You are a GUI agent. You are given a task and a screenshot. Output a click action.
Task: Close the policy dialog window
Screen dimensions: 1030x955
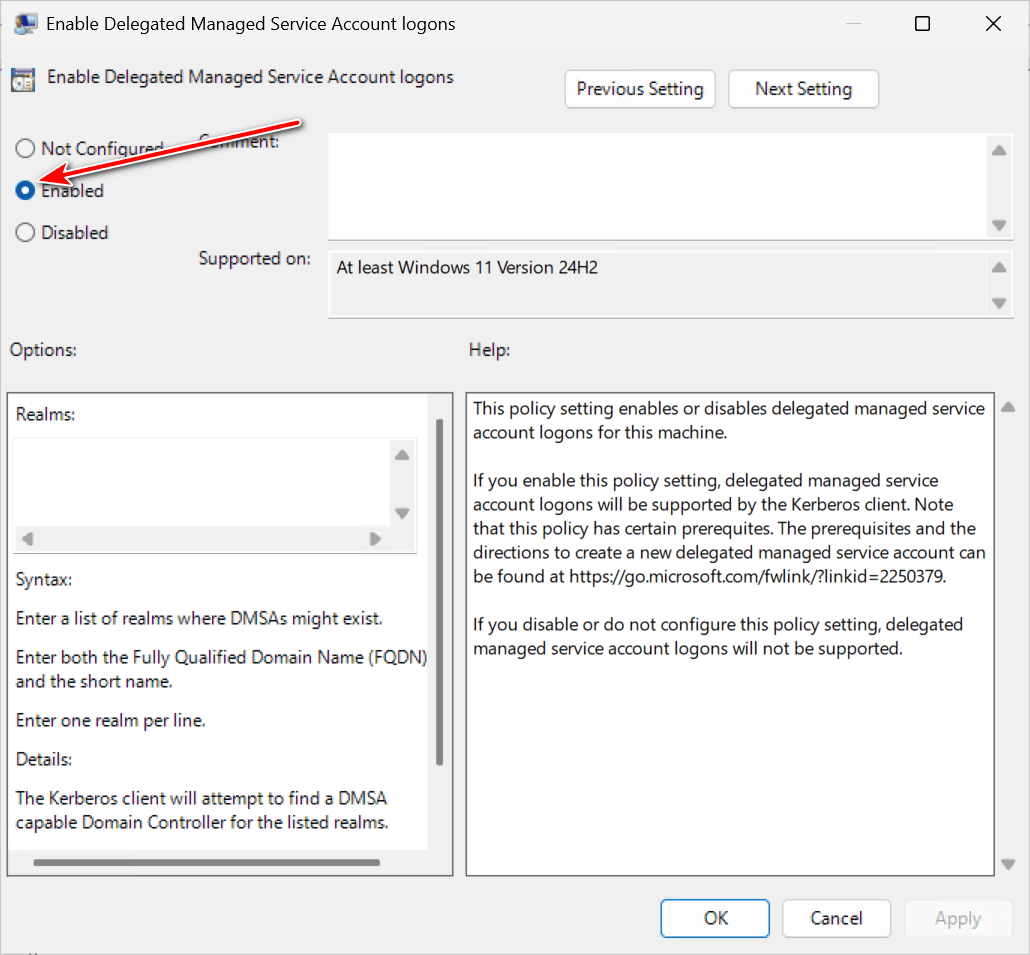[x=993, y=24]
